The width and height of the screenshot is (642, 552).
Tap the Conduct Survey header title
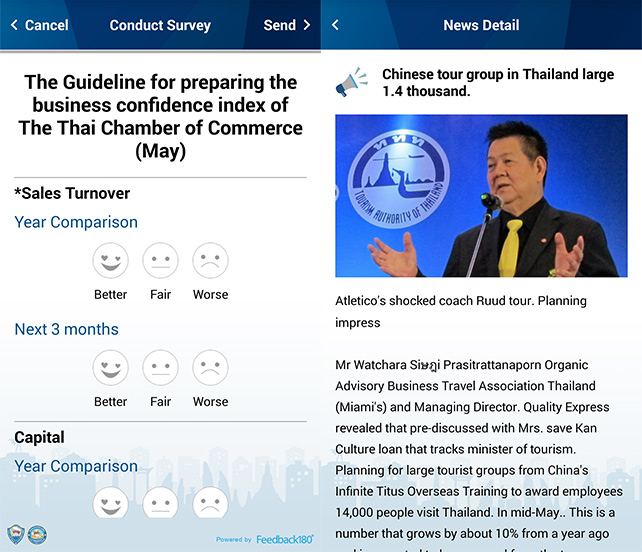[160, 25]
